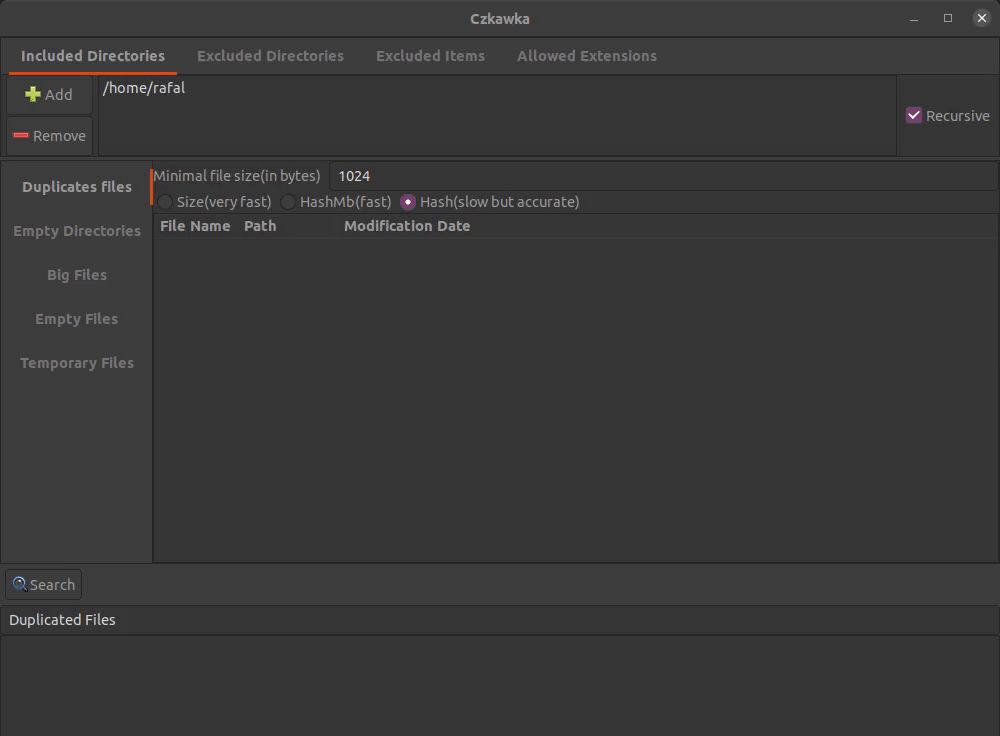Open the Included Directories tab

pyautogui.click(x=93, y=56)
